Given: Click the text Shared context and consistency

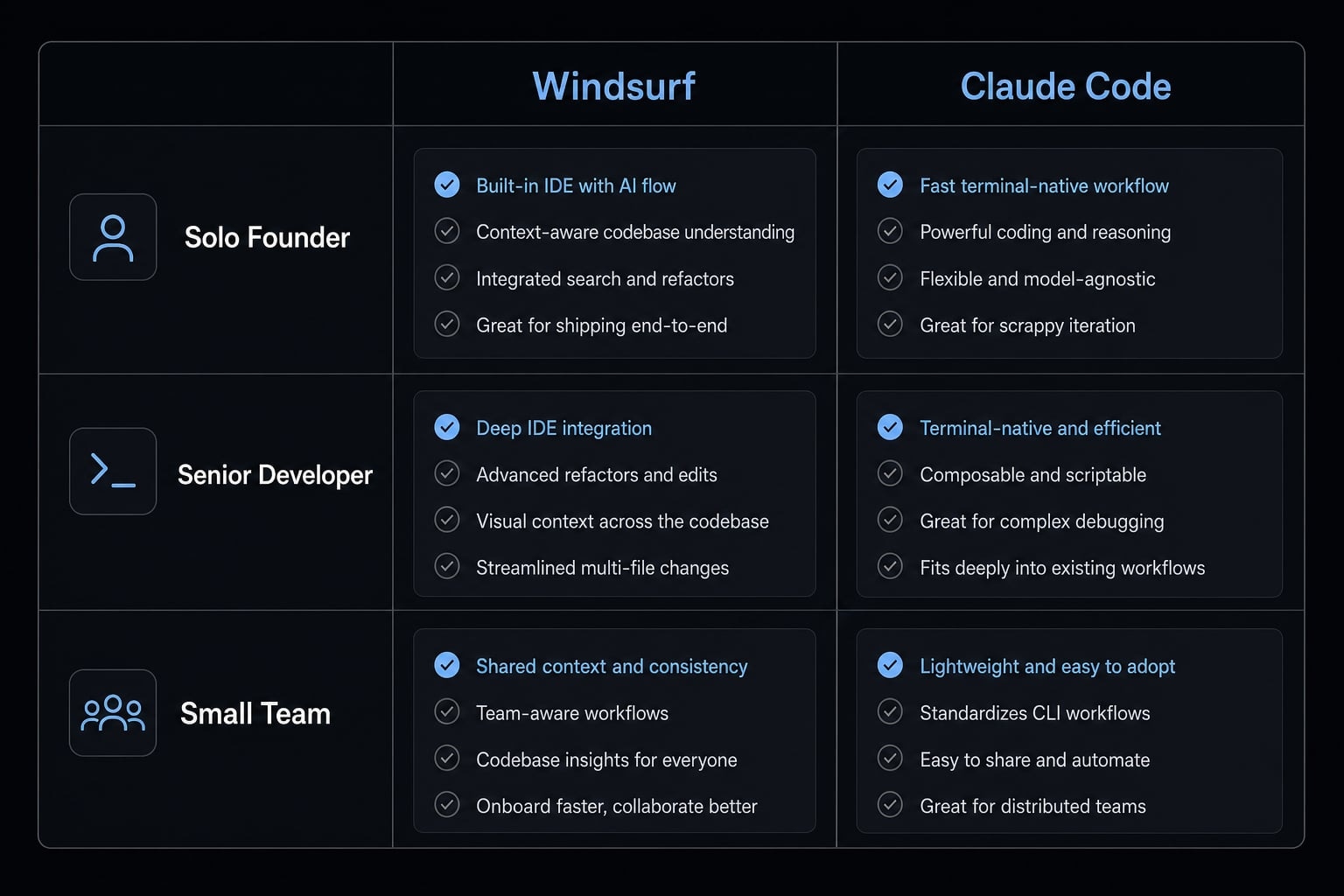Looking at the screenshot, I should pos(612,667).
